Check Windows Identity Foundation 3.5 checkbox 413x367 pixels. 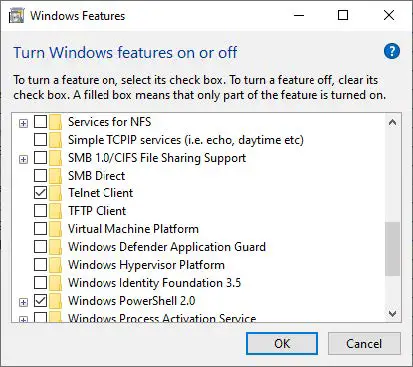point(40,283)
